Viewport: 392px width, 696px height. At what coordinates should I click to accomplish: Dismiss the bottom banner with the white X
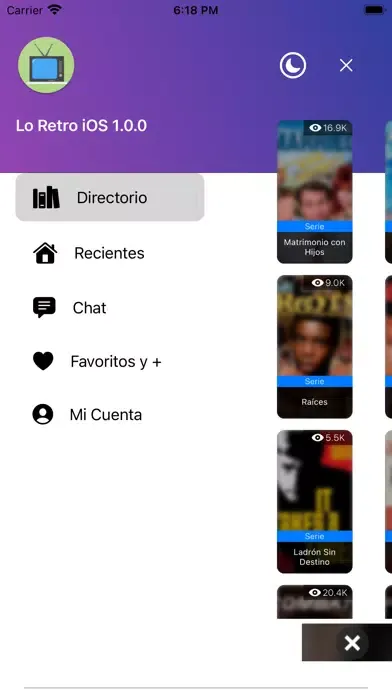(x=352, y=643)
